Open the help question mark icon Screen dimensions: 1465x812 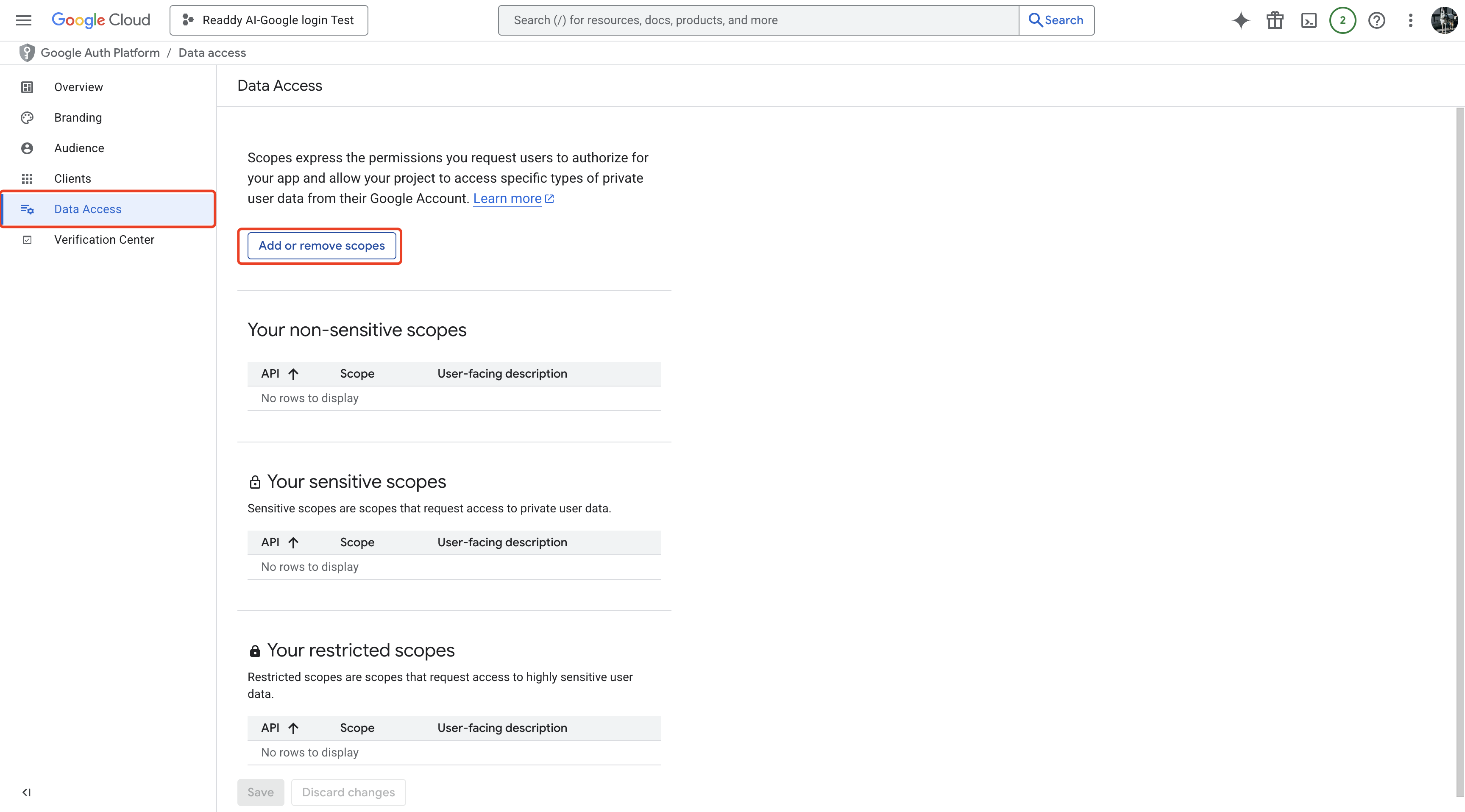(1376, 20)
